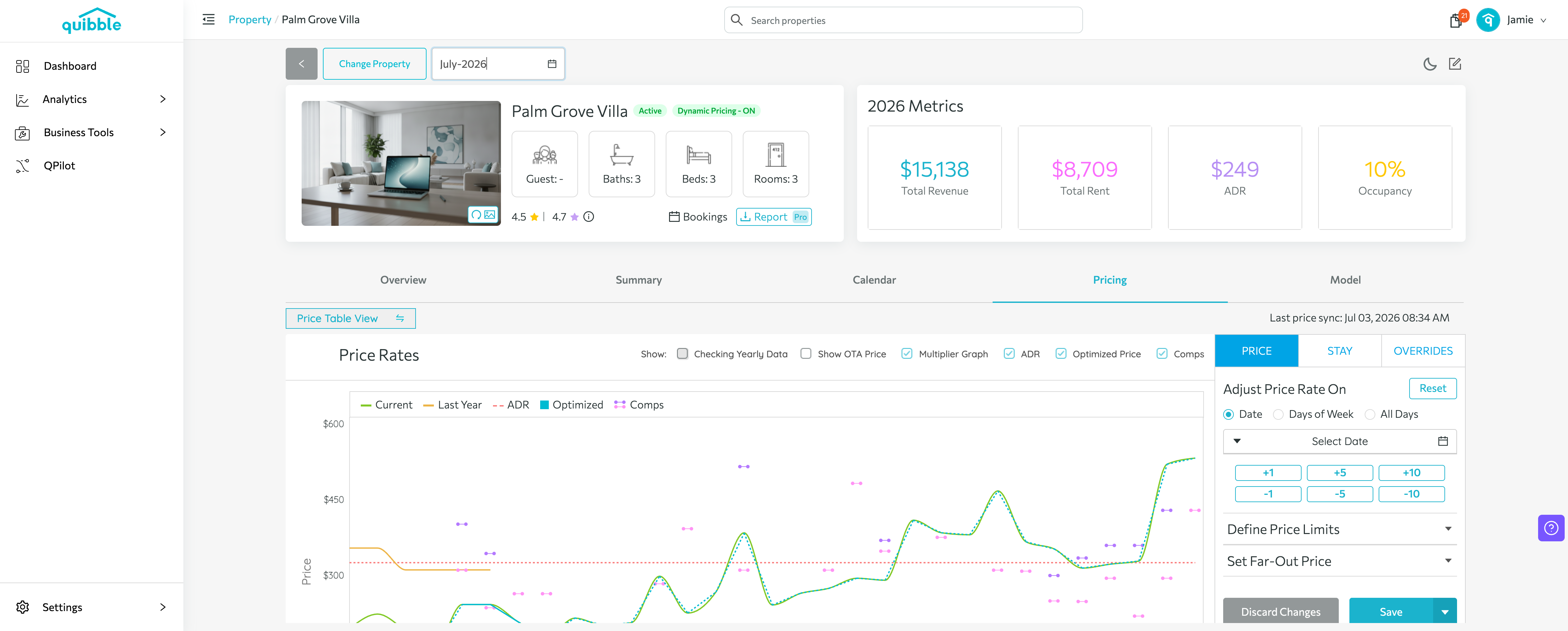
Task: Click the Reset button
Action: (x=1432, y=388)
